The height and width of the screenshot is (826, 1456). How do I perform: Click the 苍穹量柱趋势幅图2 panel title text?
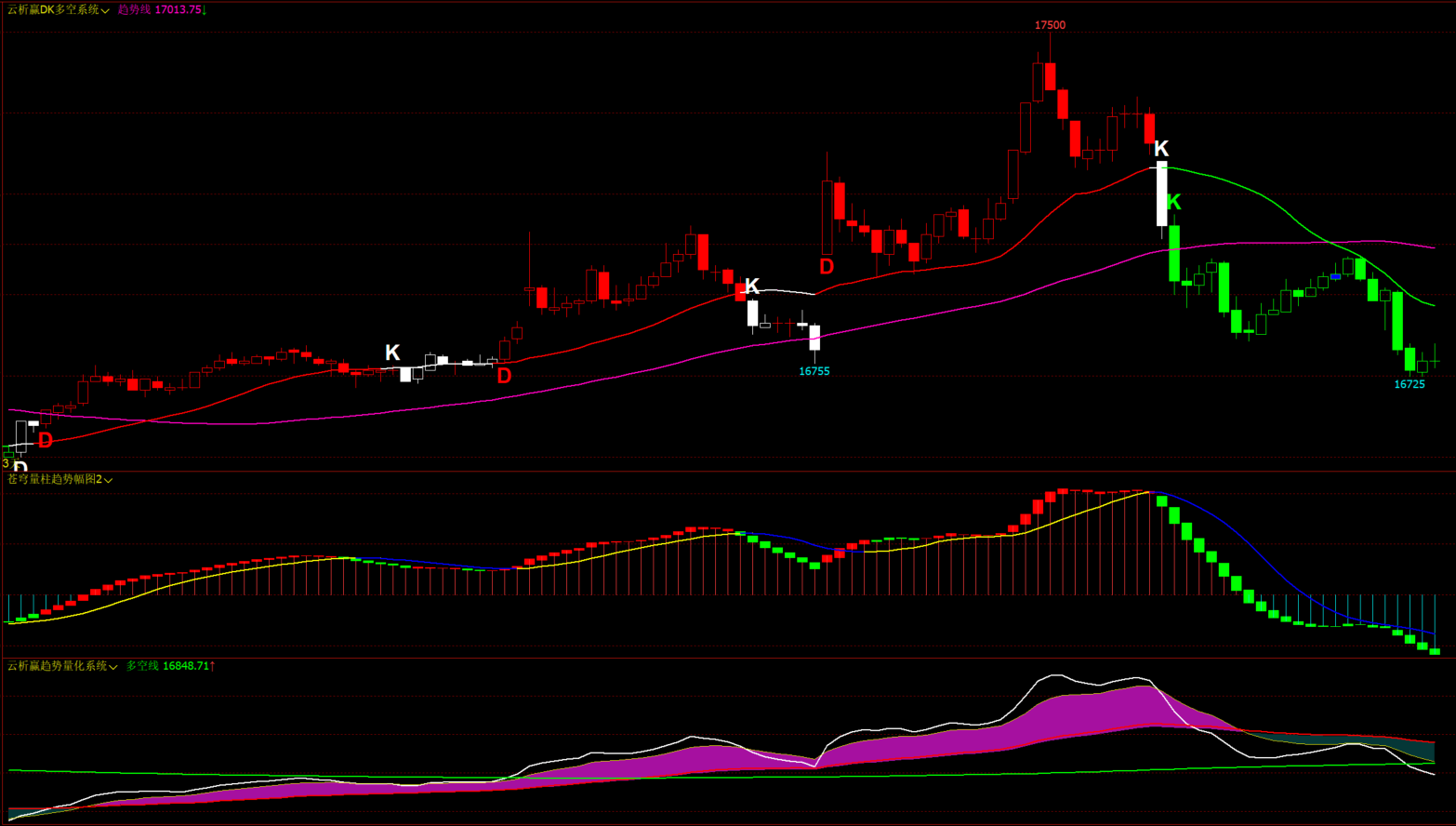tap(54, 479)
